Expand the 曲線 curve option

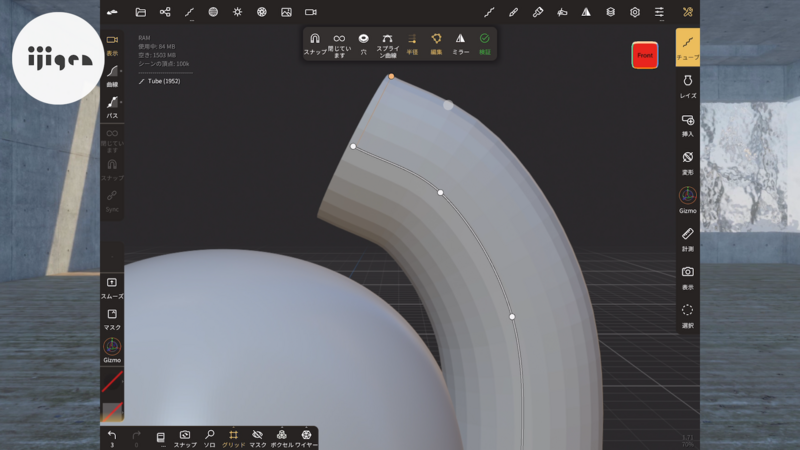click(x=112, y=76)
